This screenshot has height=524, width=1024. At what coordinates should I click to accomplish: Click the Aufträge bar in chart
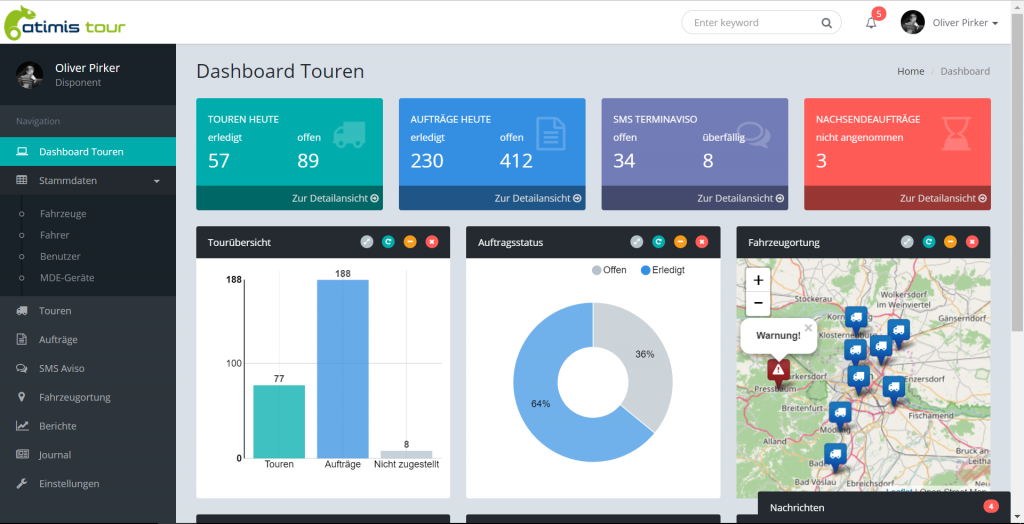343,368
